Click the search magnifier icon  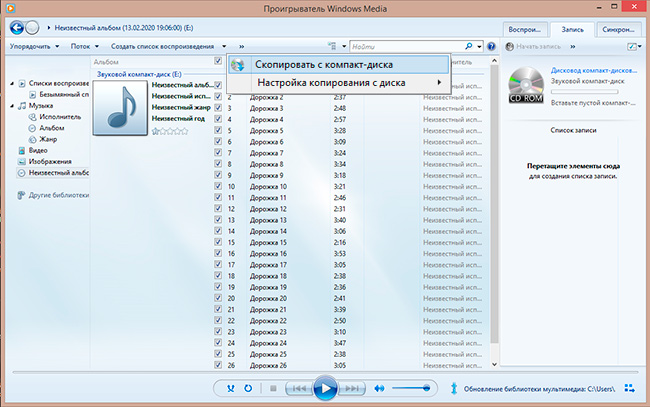pos(468,46)
